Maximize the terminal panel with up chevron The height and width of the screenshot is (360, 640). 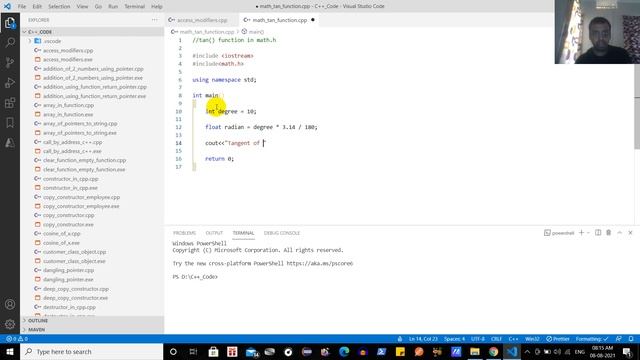[x=620, y=233]
